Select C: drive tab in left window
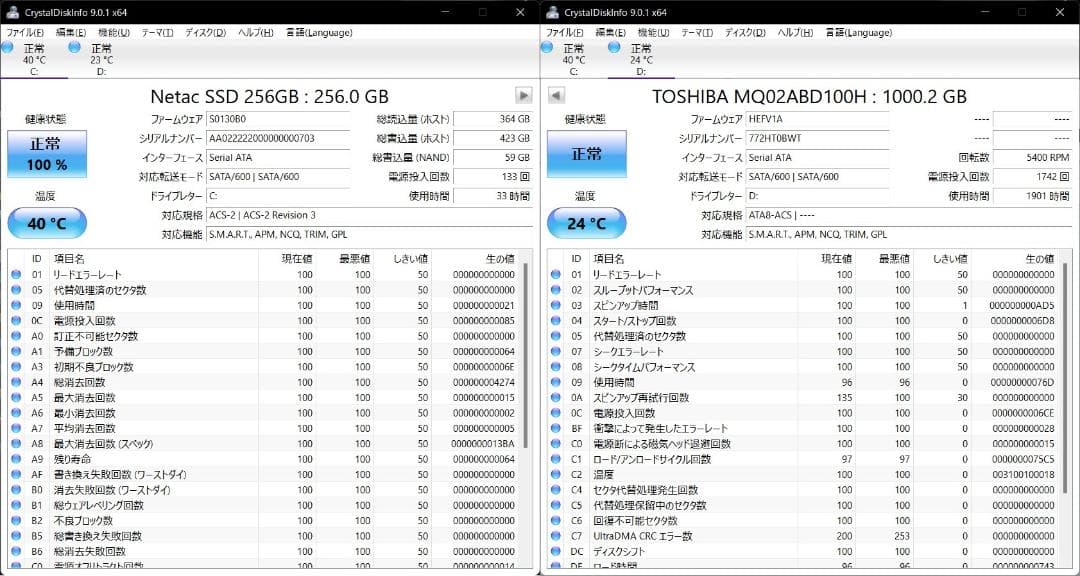 [x=34, y=59]
